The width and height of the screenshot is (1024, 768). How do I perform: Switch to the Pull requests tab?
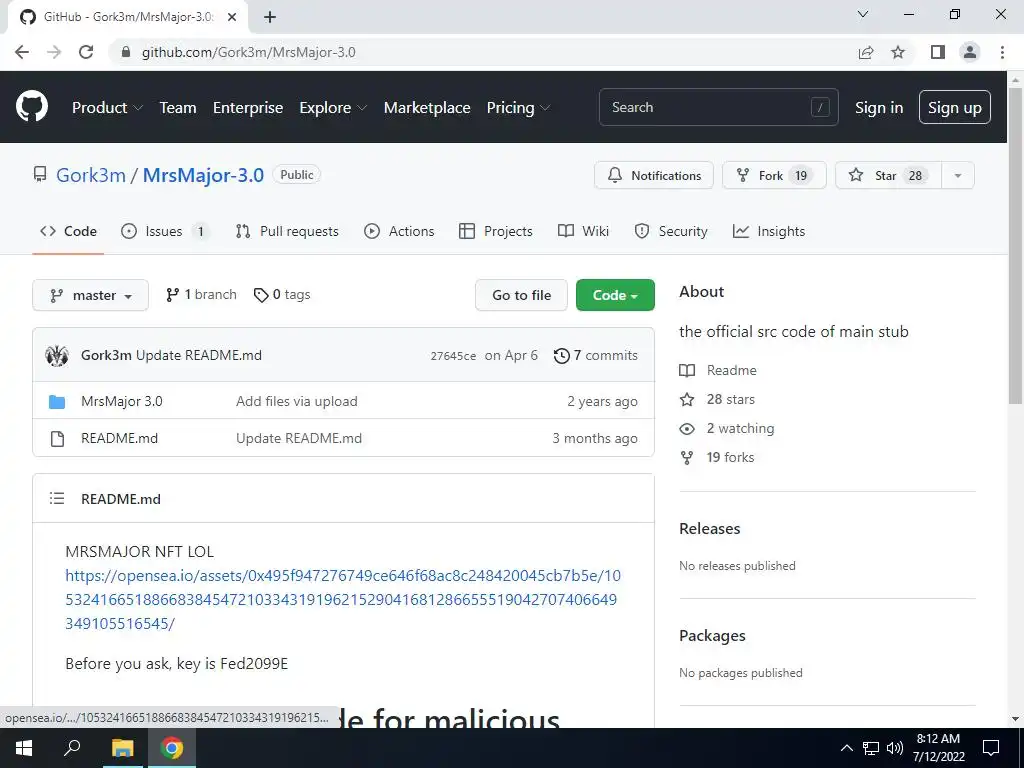[287, 231]
